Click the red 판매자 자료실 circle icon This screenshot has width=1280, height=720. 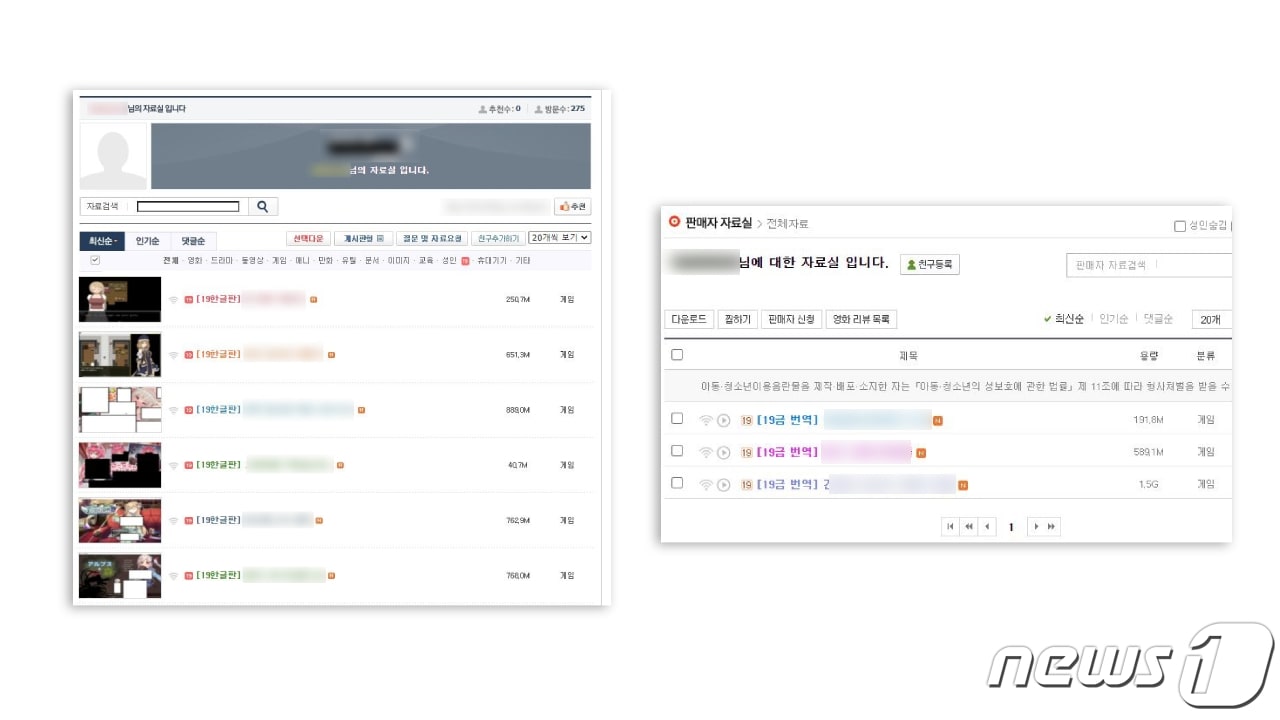673,220
